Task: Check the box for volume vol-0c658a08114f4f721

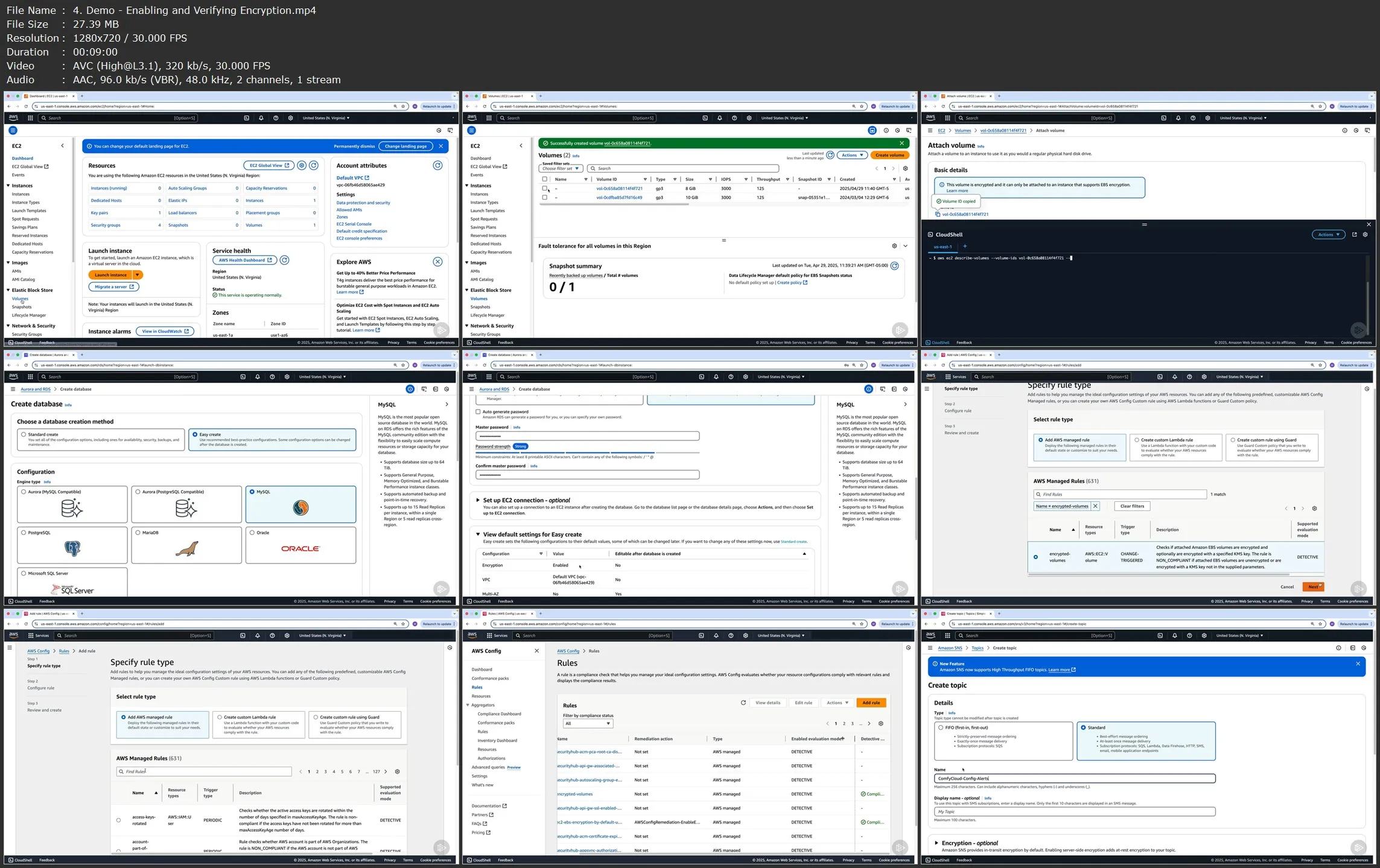Action: tap(545, 188)
